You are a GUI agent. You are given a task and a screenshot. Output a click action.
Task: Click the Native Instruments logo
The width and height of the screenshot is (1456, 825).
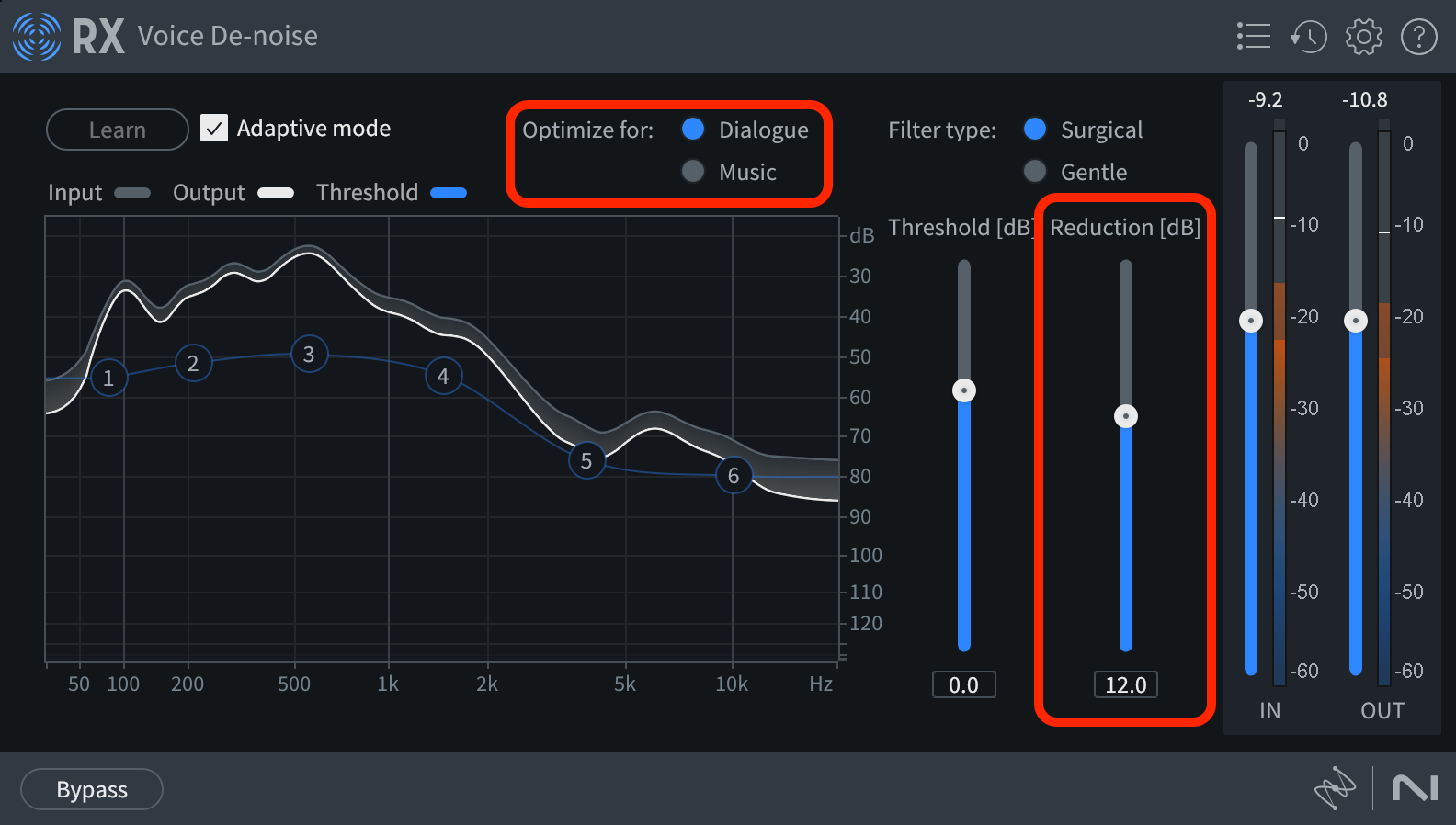tap(1415, 788)
